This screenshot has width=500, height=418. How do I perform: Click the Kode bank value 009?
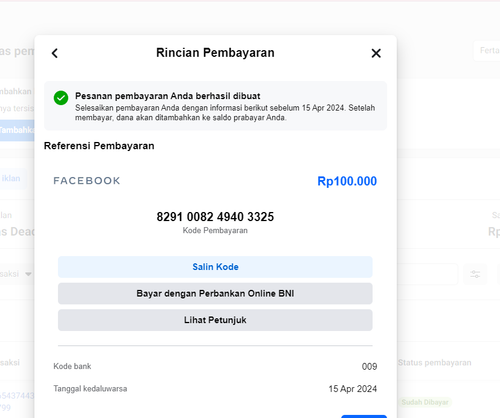tap(369, 367)
